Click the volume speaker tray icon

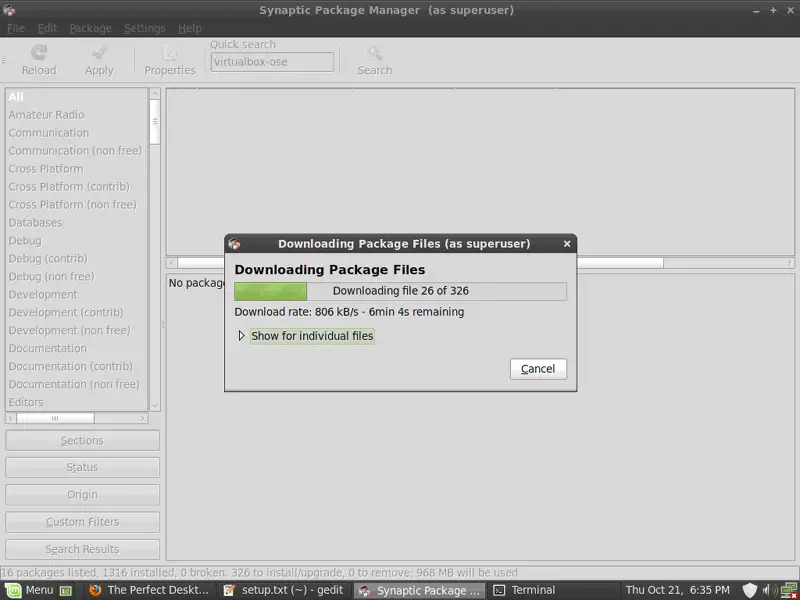(769, 590)
